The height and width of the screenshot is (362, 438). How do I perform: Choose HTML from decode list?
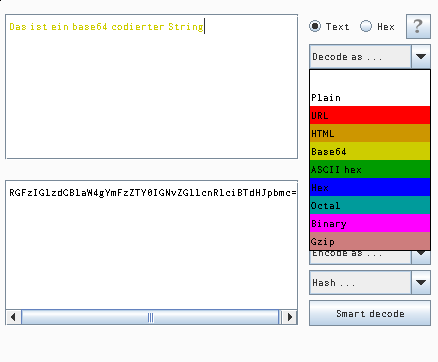(x=370, y=133)
